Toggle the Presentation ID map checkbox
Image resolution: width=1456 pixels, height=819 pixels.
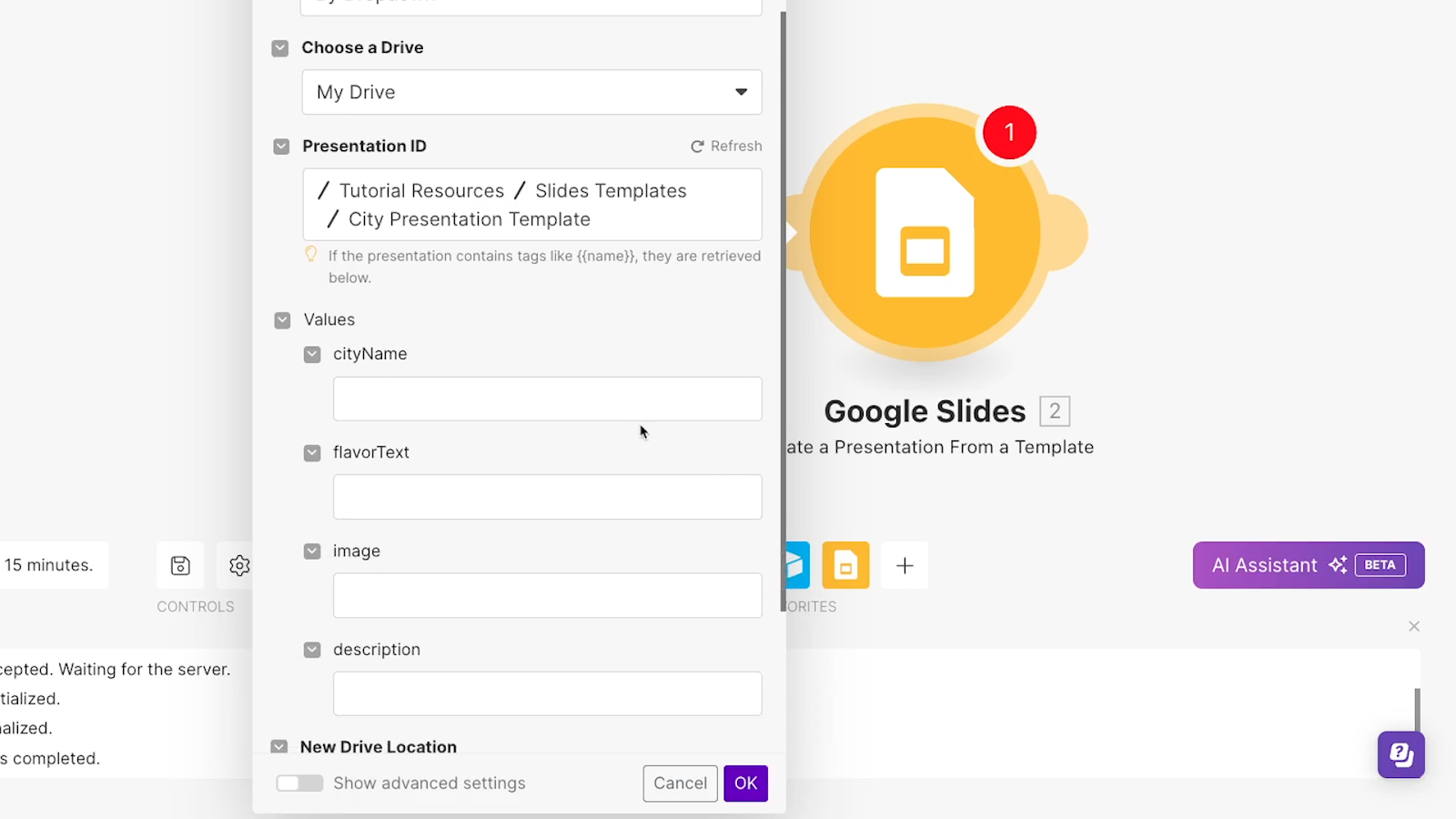281,147
